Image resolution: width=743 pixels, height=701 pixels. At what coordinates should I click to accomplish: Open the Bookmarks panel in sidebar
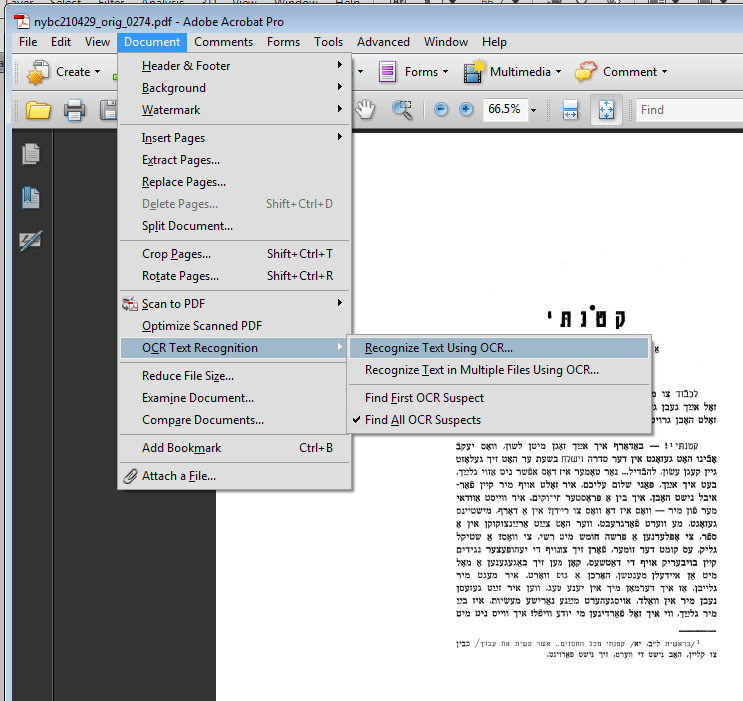pyautogui.click(x=31, y=197)
